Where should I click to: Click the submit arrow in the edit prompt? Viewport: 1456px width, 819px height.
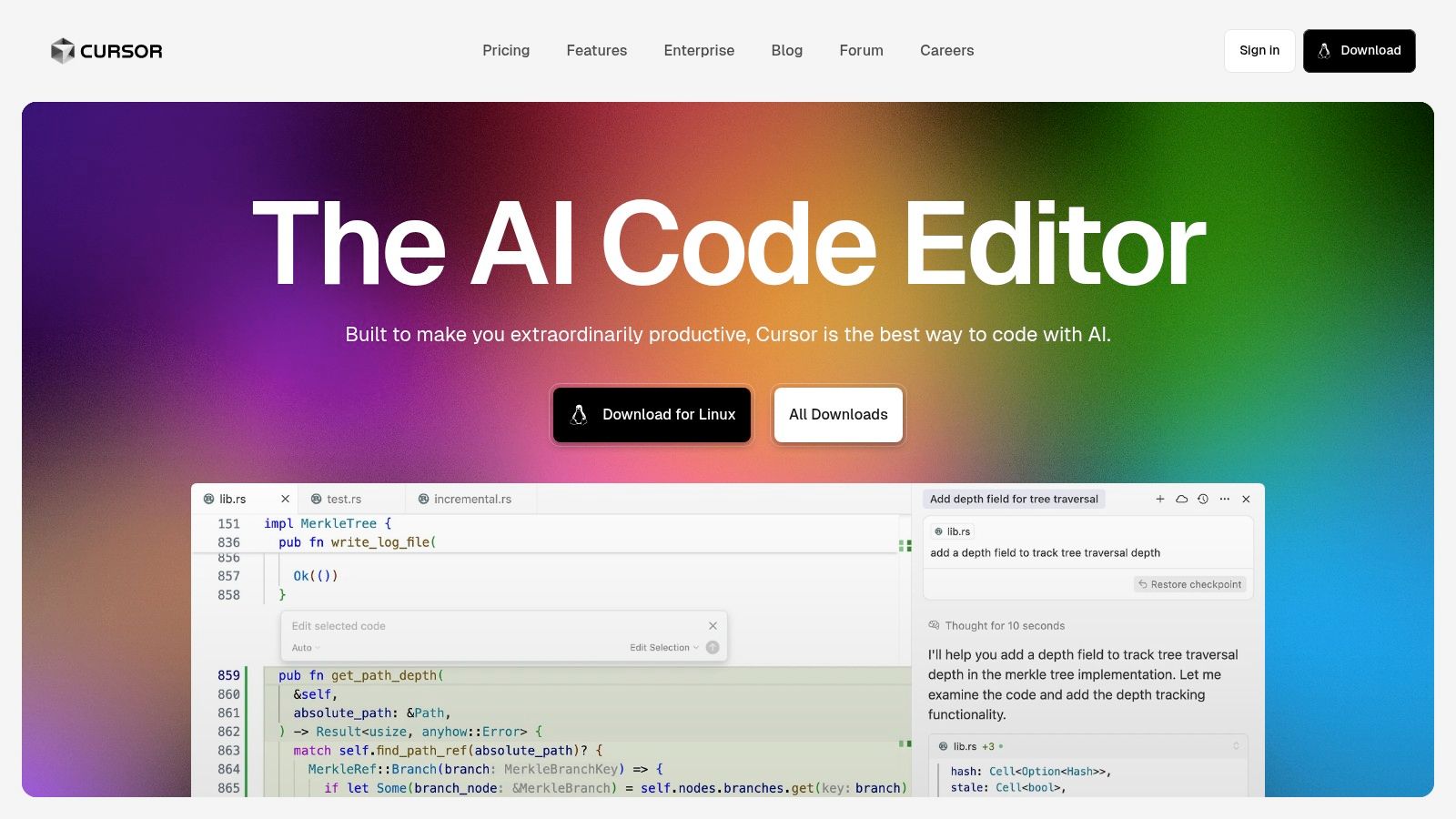(x=713, y=647)
